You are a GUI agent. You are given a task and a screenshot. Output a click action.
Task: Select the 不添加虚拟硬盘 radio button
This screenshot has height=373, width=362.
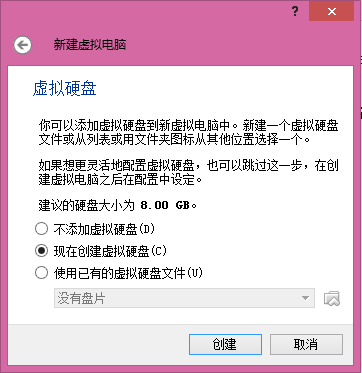point(42,229)
